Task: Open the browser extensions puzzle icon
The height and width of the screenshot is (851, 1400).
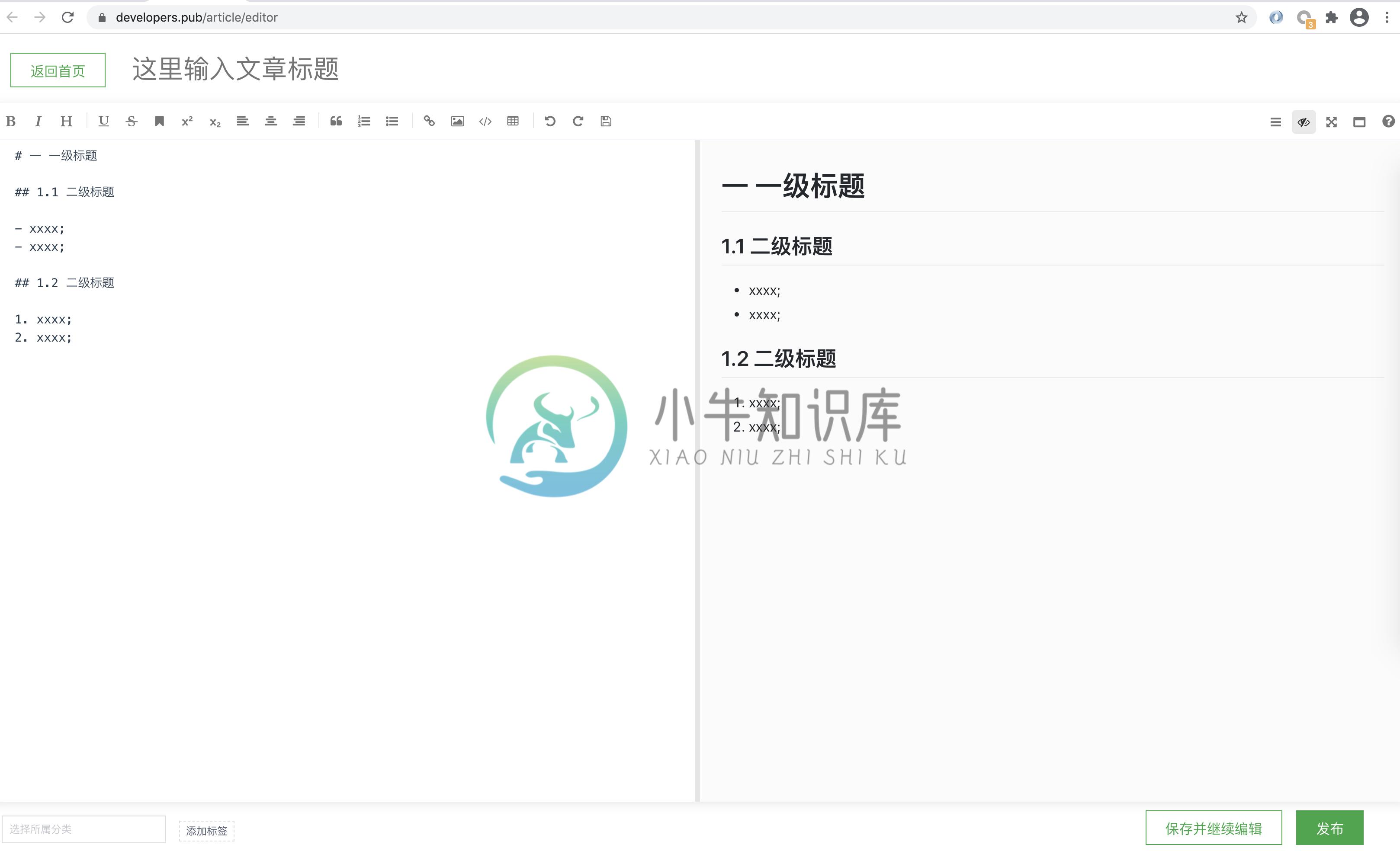Action: click(x=1332, y=17)
